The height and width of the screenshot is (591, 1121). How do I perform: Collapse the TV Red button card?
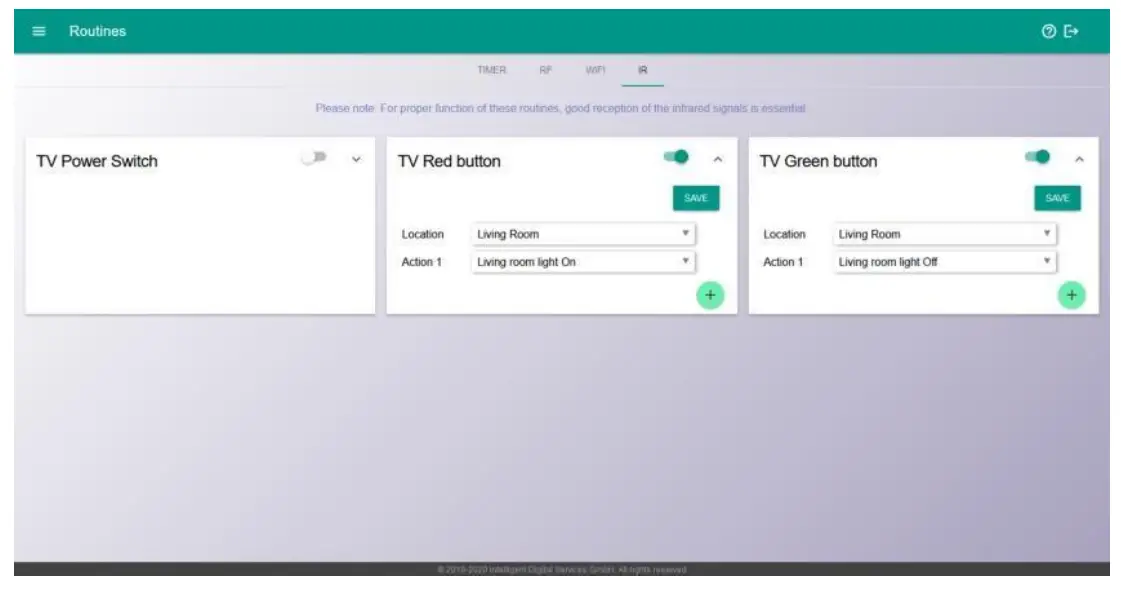(718, 159)
